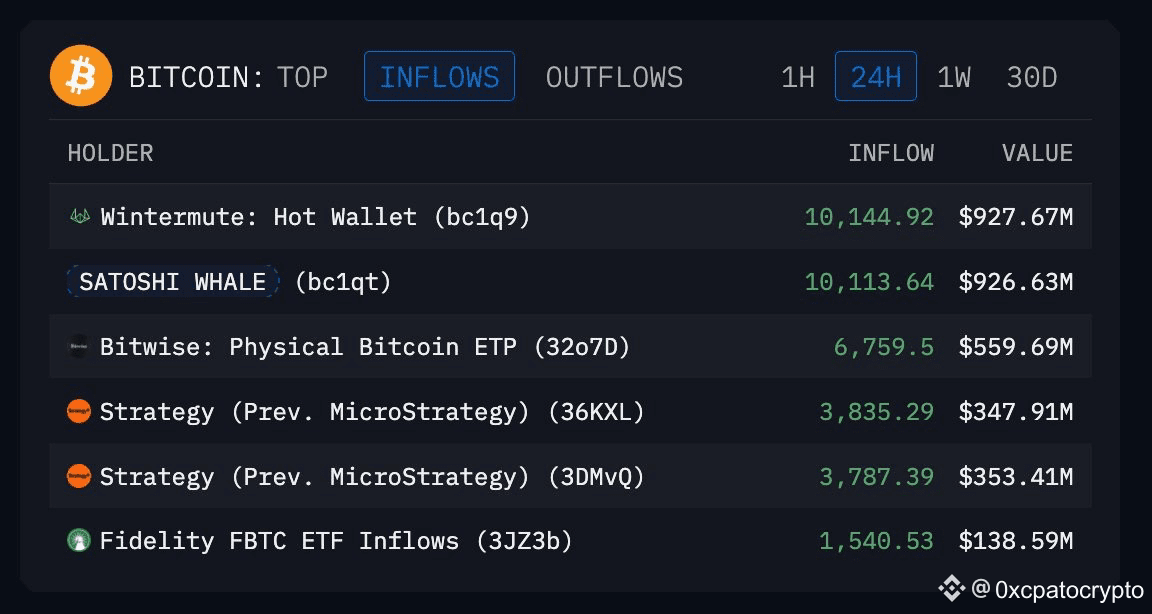Image resolution: width=1152 pixels, height=614 pixels.
Task: Choose the 30D timeframe
Action: 1032,76
